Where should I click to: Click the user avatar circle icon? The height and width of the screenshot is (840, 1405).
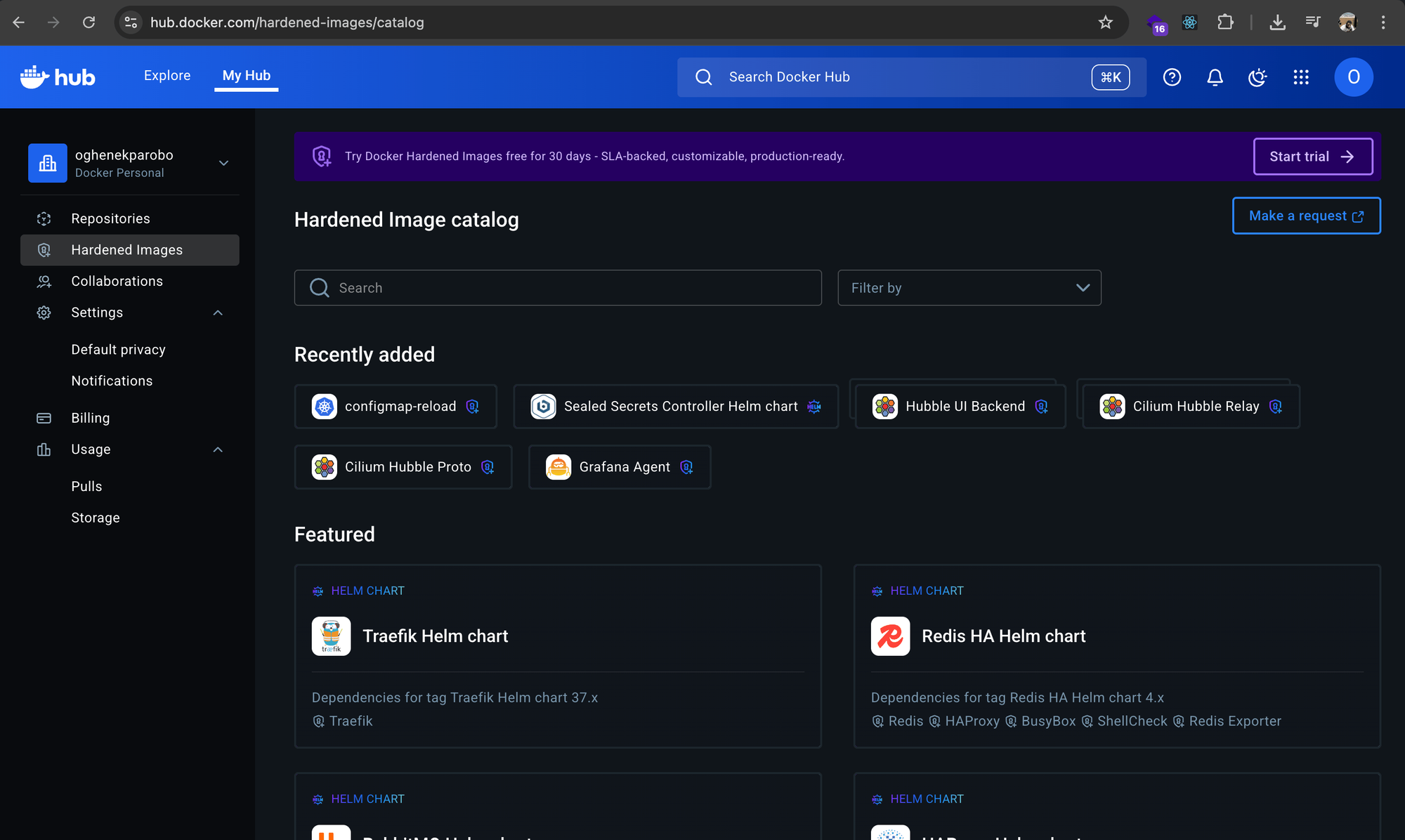pos(1353,77)
